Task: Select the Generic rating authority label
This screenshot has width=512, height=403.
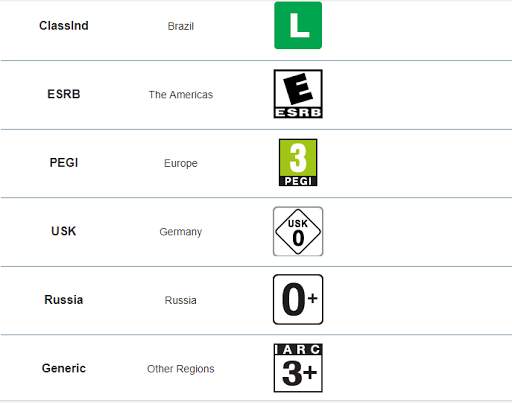Action: click(x=64, y=368)
